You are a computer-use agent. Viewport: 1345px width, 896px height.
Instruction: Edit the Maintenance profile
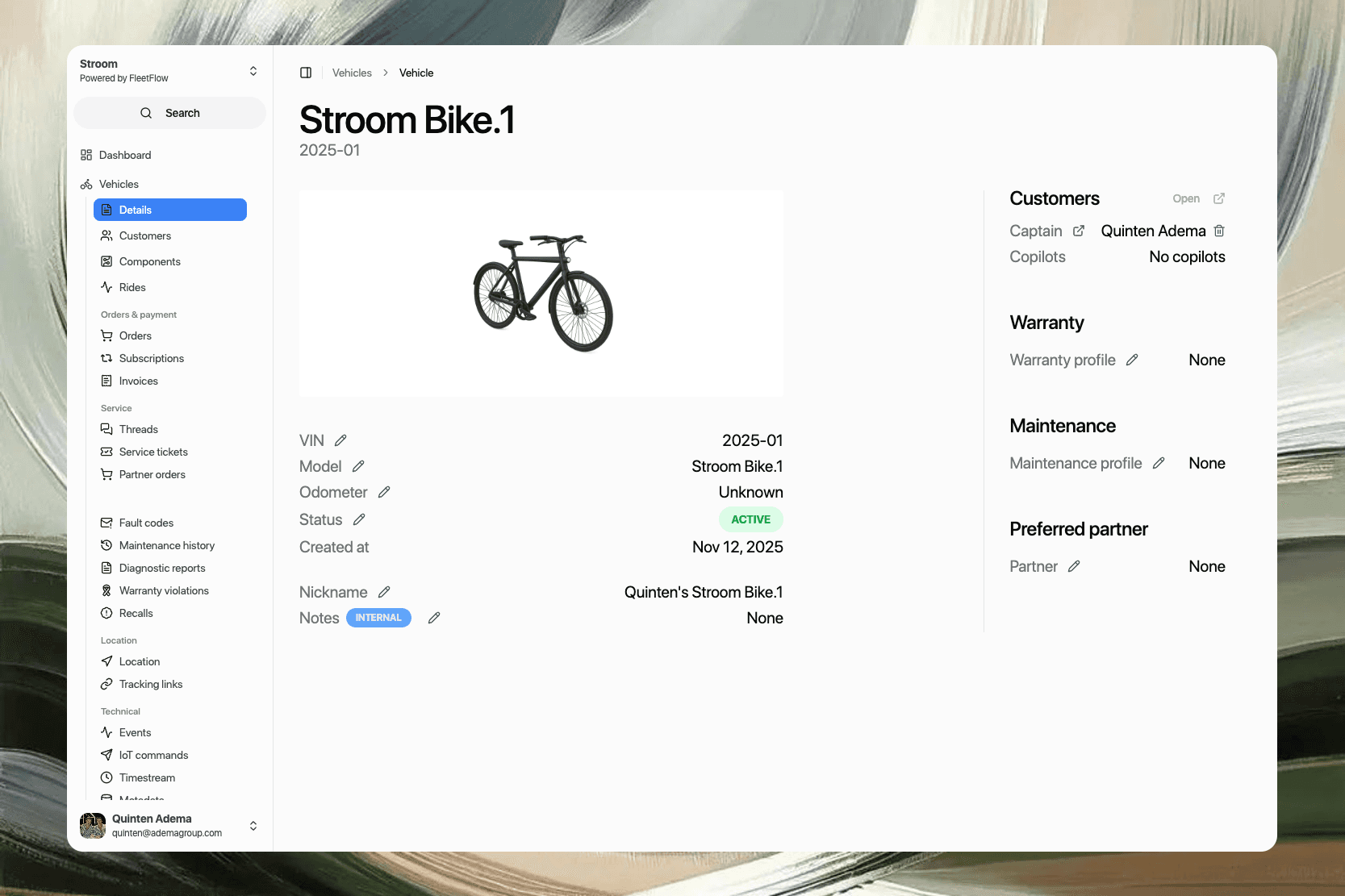tap(1159, 463)
